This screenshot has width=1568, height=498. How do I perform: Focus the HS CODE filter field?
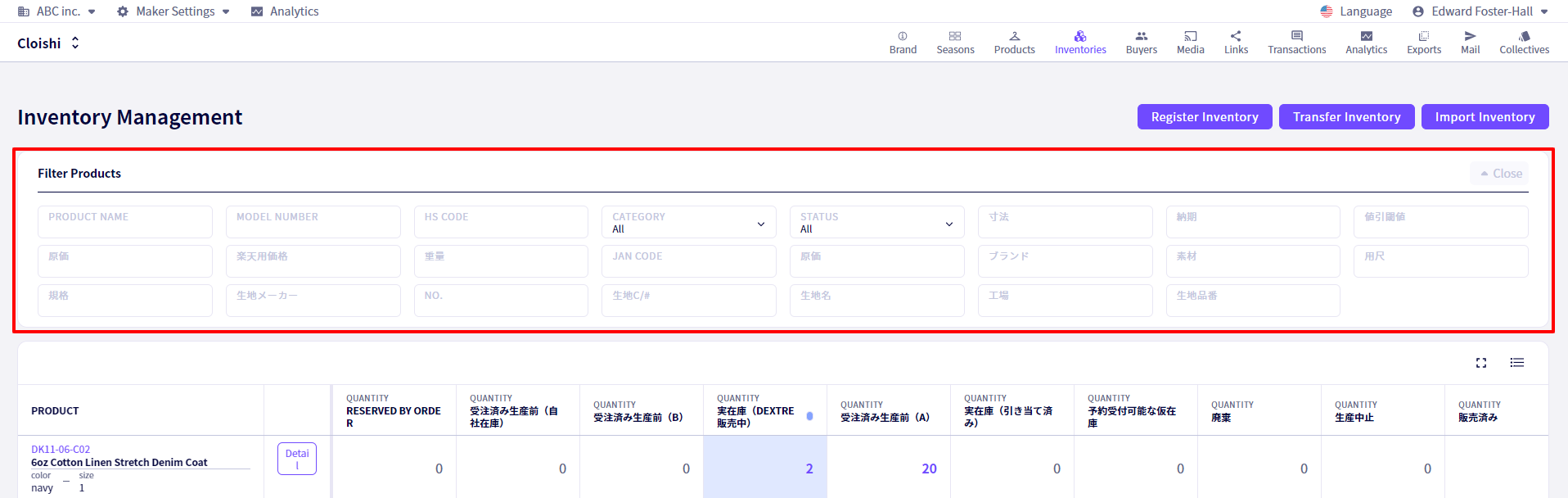501,222
